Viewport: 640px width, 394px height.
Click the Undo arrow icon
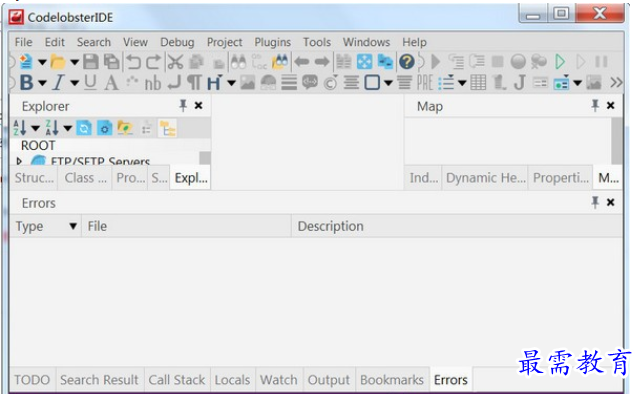(133, 62)
